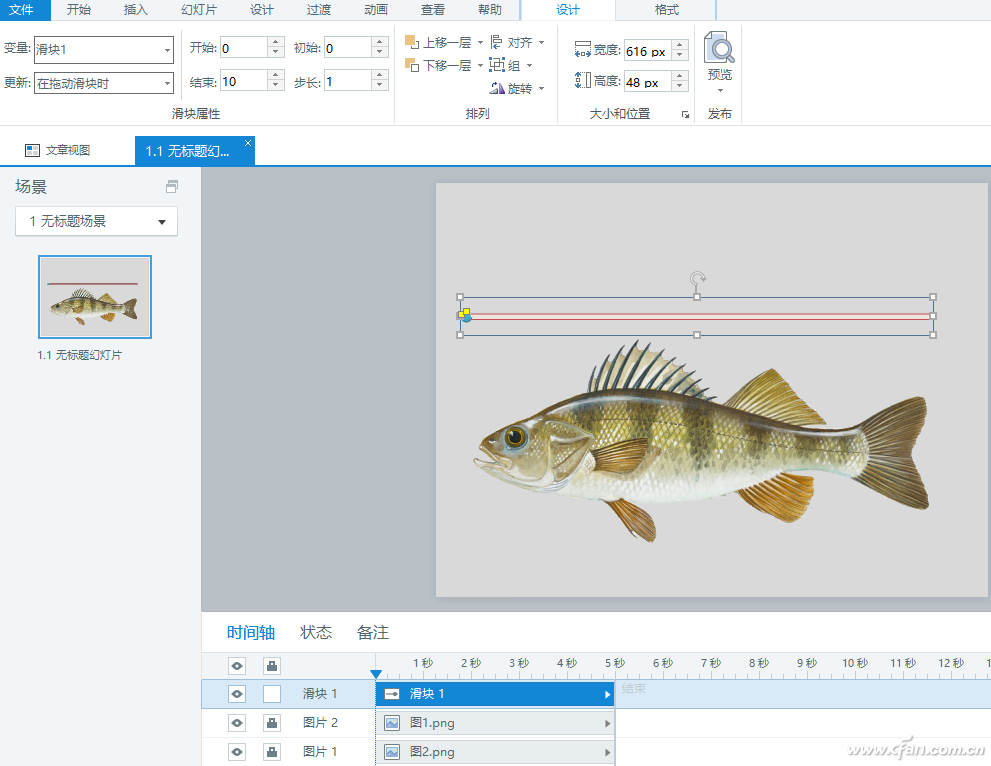Click the Bring Forward (上移一层) icon
This screenshot has width=991, height=766.
(411, 42)
